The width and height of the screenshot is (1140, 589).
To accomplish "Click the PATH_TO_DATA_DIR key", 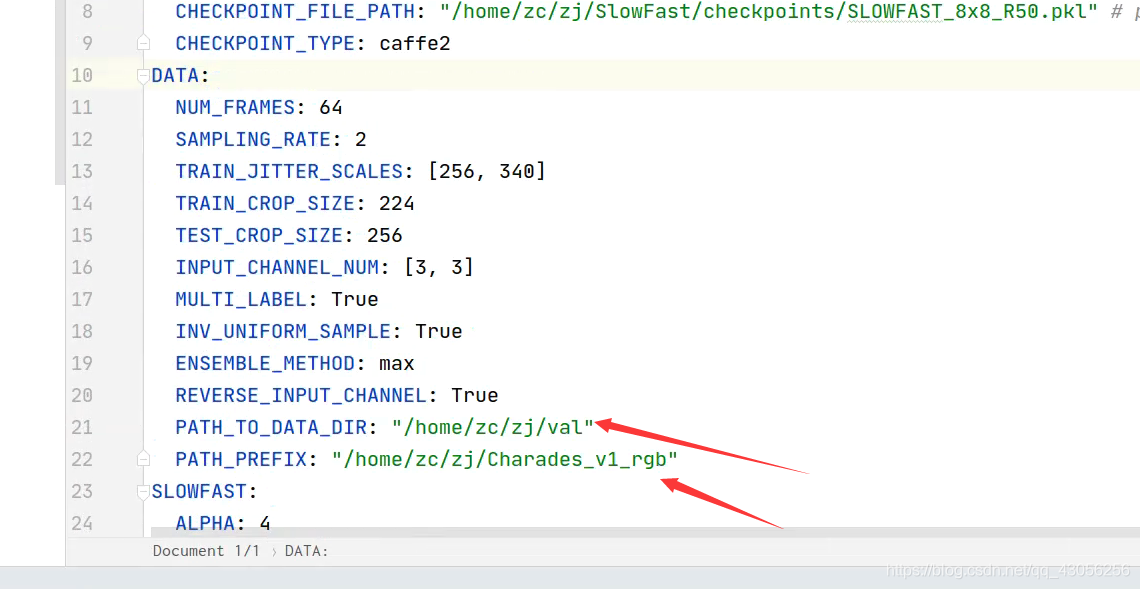I will pos(270,428).
